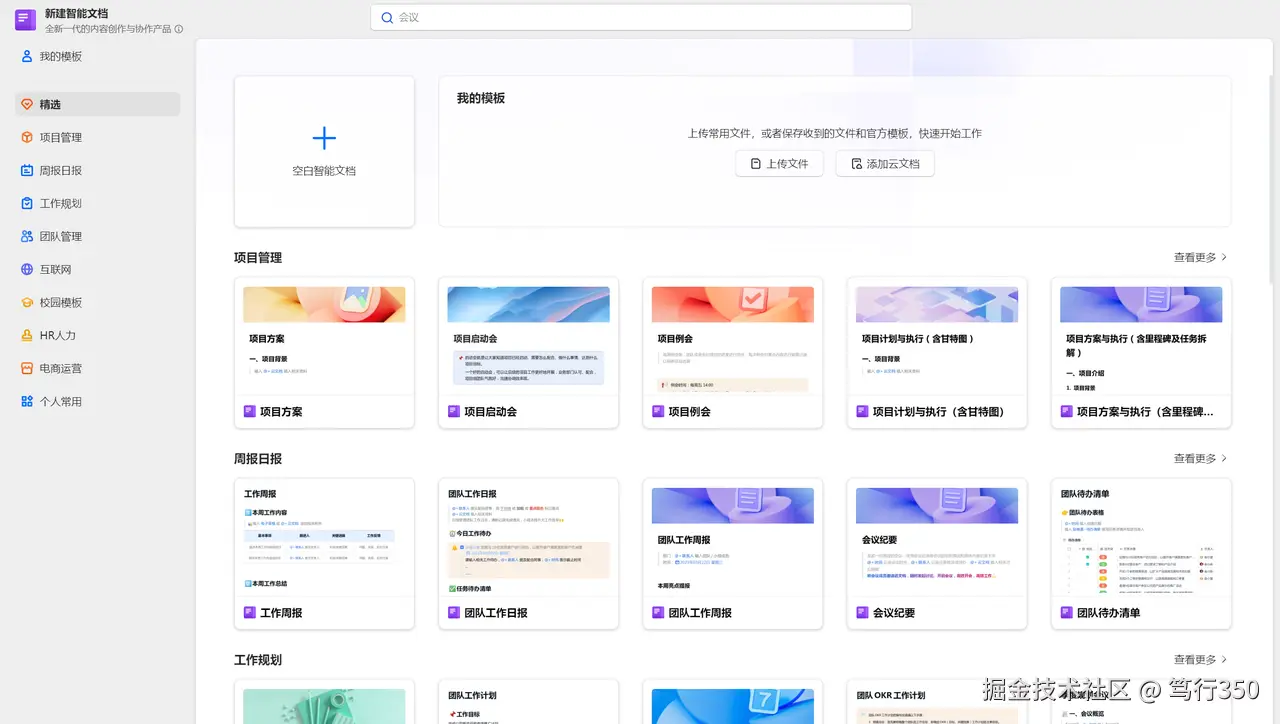Click the plus icon for blank document
The image size is (1280, 724).
pyautogui.click(x=324, y=138)
